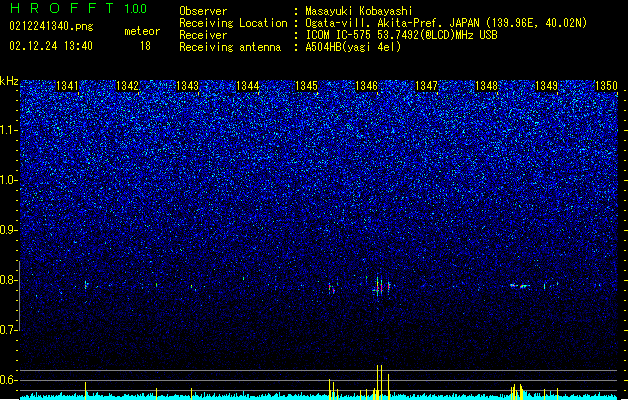Select the file name 0212241340.png
629x400 pixels.
51,26
